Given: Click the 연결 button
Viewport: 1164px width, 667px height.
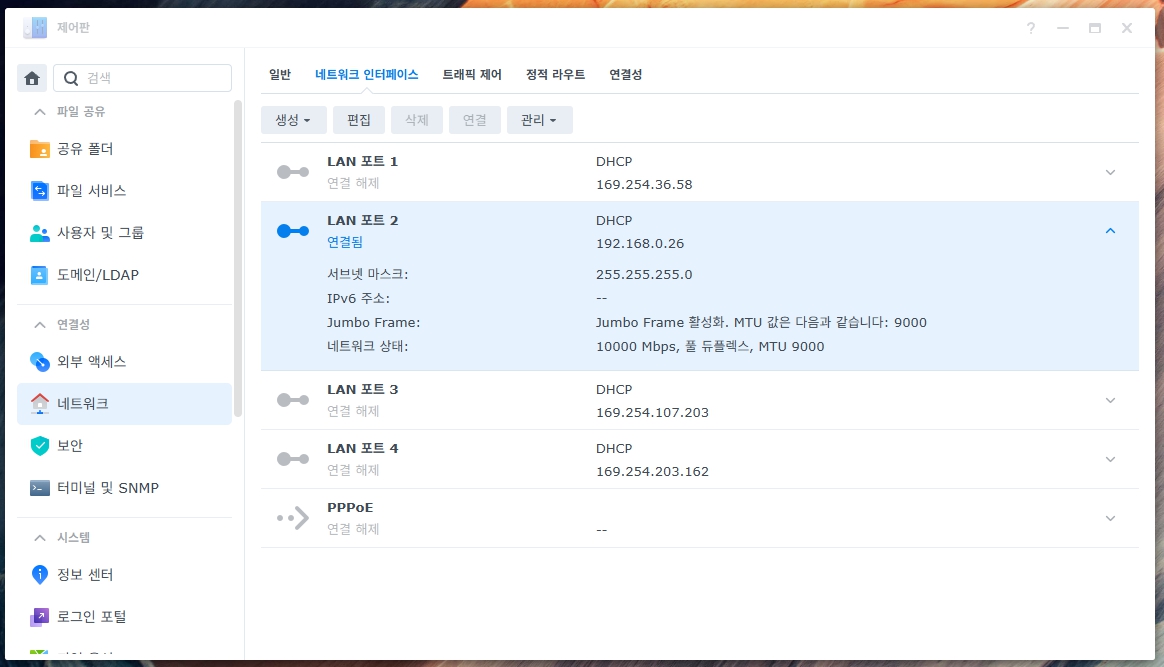Looking at the screenshot, I should 474,120.
